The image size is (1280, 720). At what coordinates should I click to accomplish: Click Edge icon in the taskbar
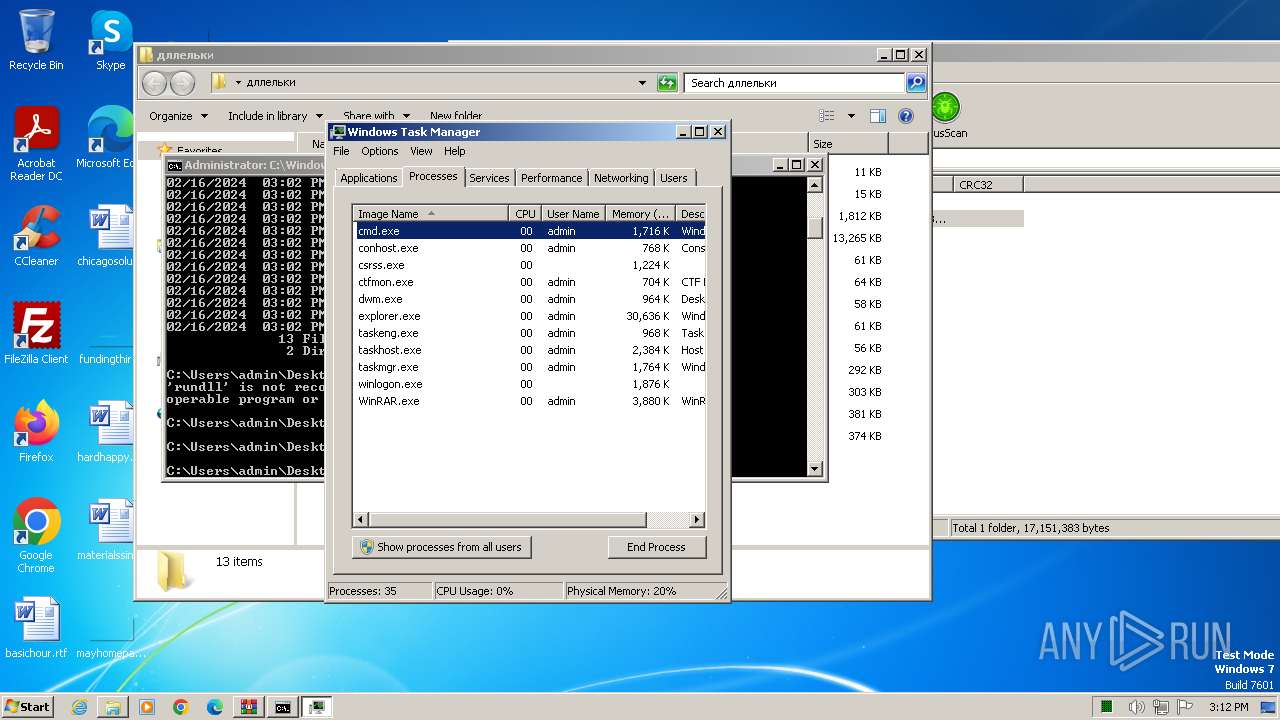click(215, 707)
